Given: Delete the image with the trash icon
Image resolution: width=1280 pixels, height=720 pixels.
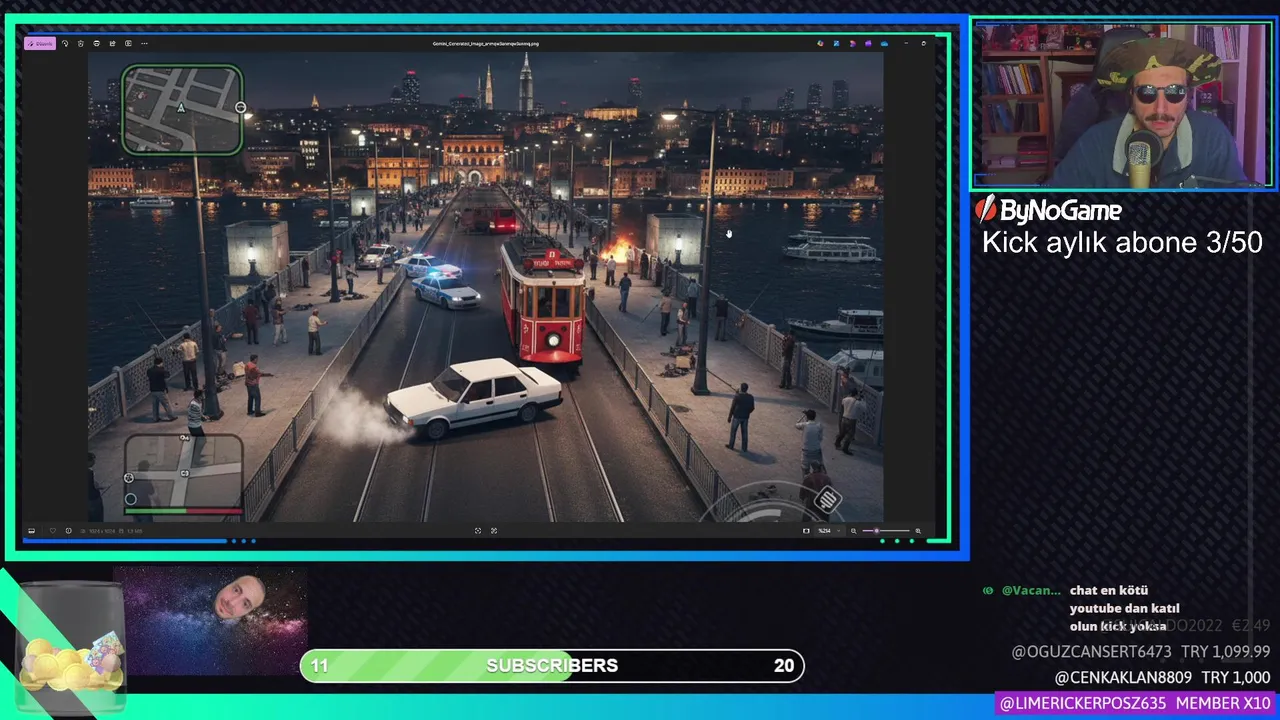Looking at the screenshot, I should point(81,44).
